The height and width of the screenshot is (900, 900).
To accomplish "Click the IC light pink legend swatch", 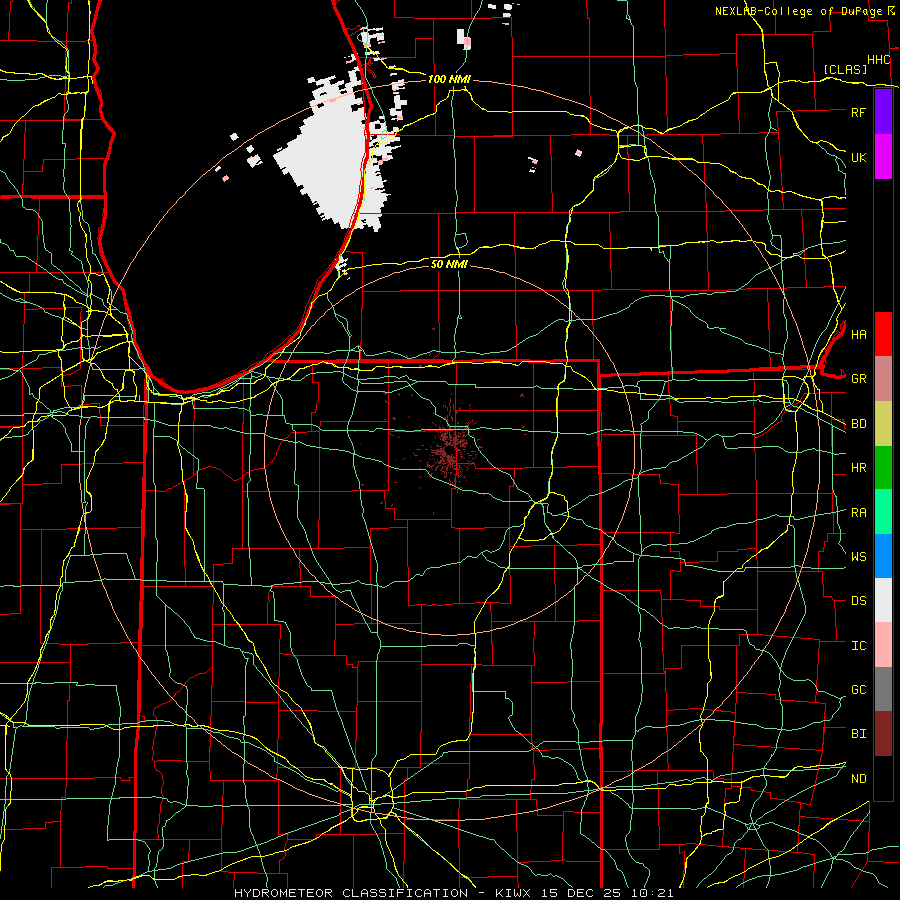I will tap(883, 645).
